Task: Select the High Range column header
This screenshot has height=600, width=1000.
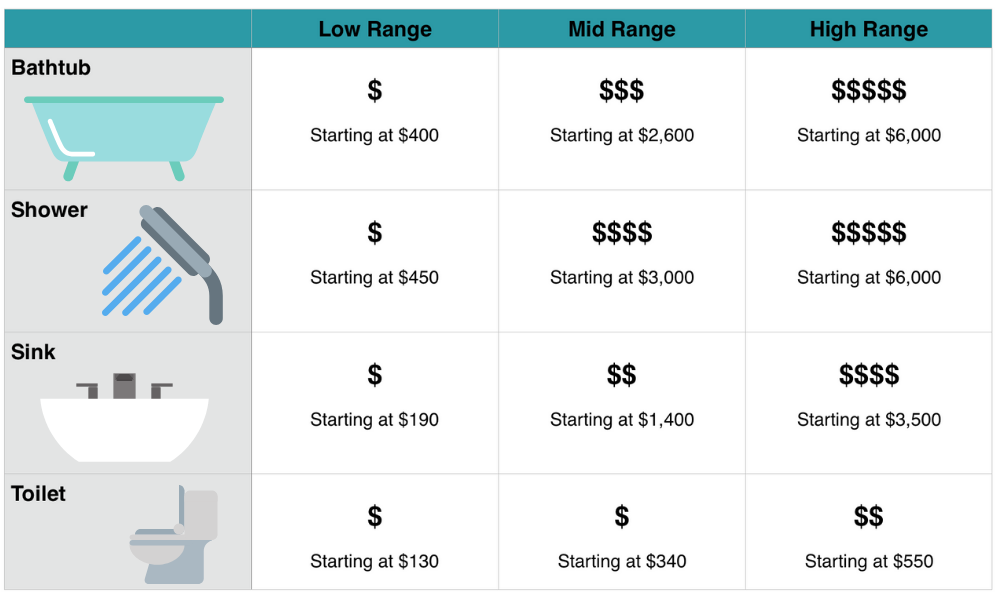Action: 869,29
